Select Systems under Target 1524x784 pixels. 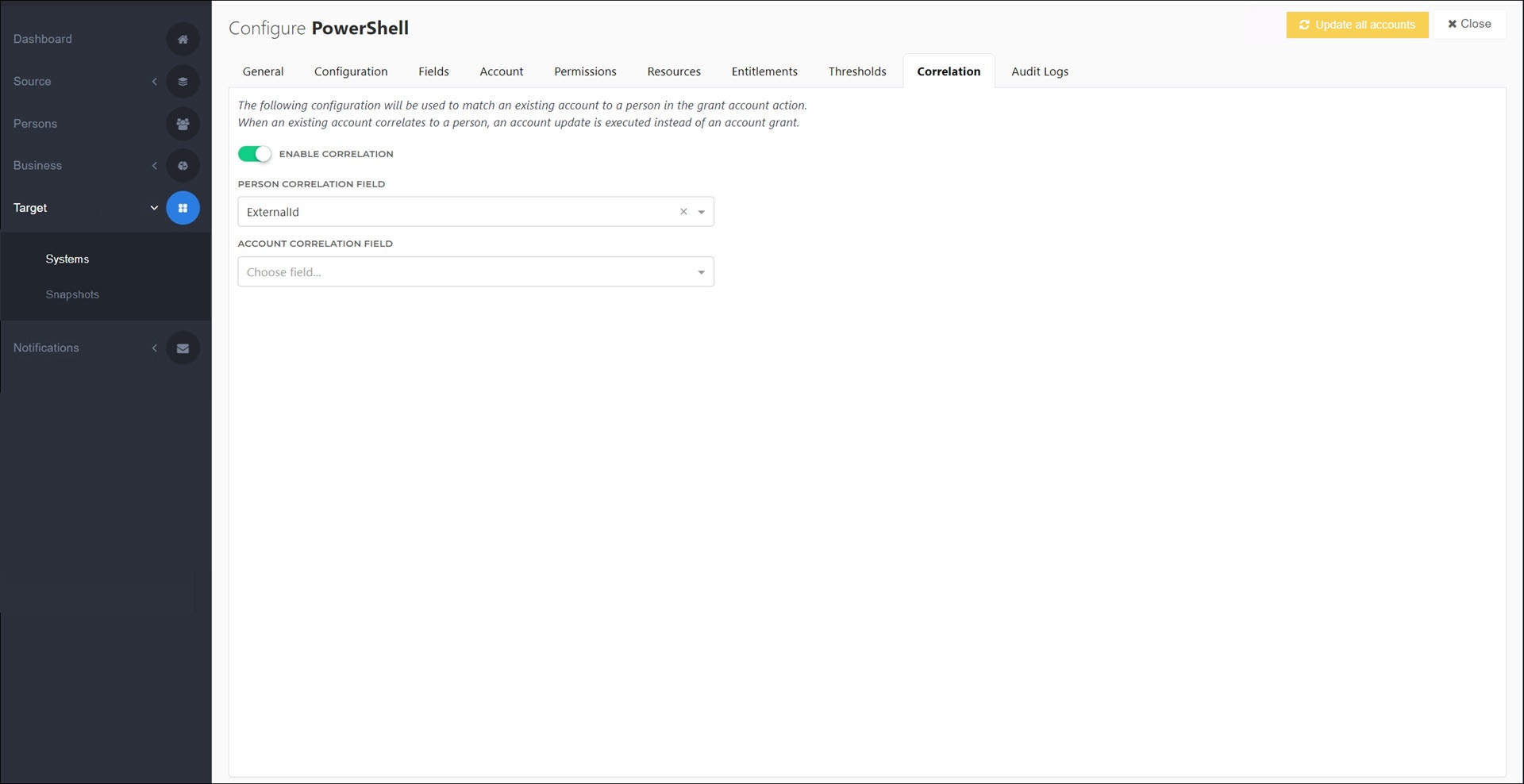pyautogui.click(x=67, y=259)
